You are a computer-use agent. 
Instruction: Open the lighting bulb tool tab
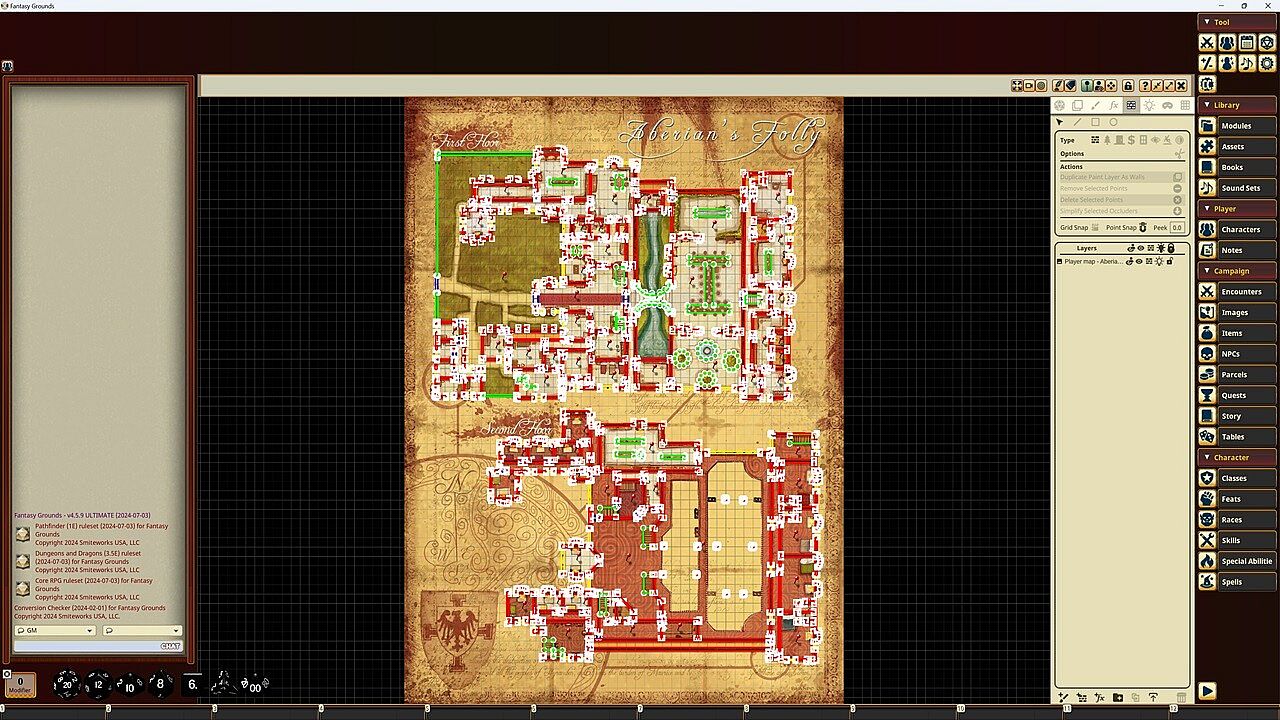pyautogui.click(x=1150, y=105)
